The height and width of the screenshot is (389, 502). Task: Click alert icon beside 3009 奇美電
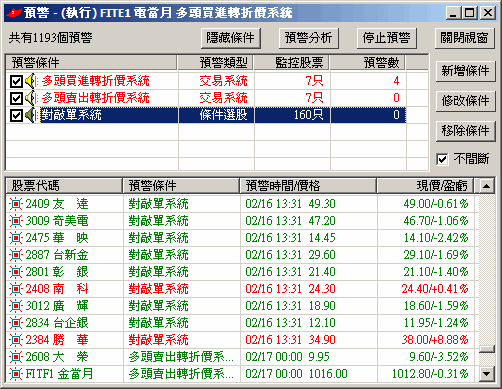16,221
